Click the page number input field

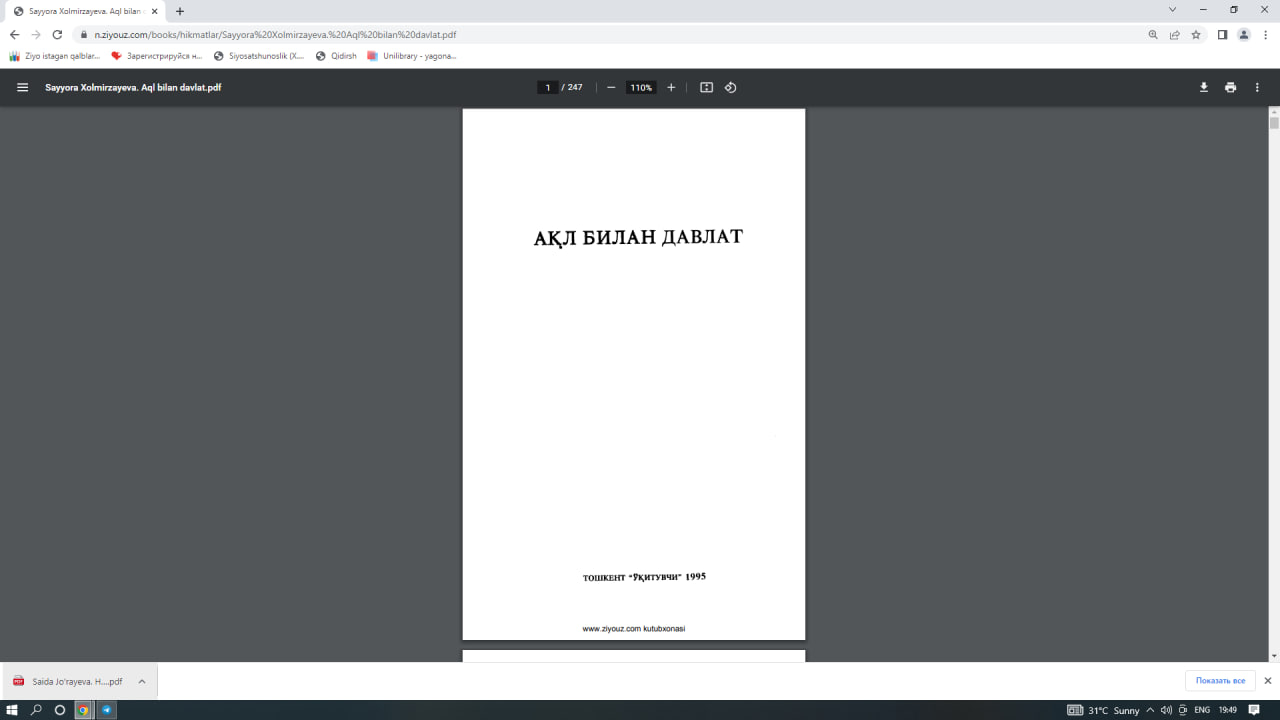[547, 87]
